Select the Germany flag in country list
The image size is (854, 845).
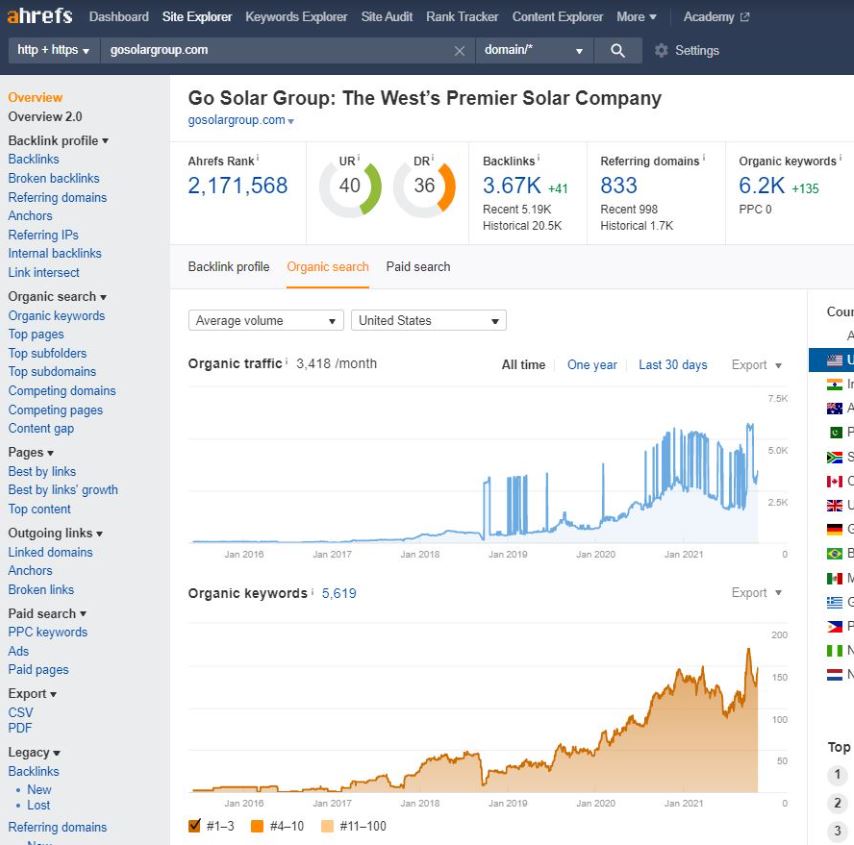(x=834, y=529)
